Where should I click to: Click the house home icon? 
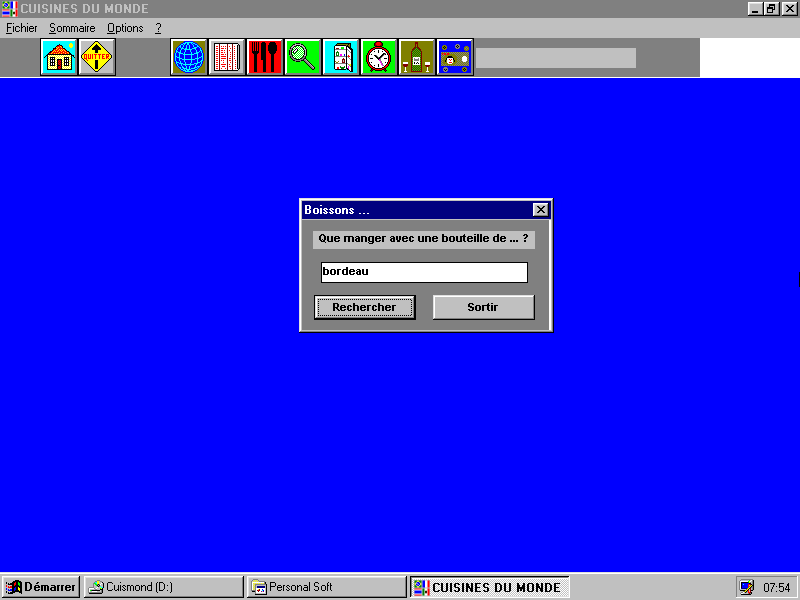click(x=59, y=57)
